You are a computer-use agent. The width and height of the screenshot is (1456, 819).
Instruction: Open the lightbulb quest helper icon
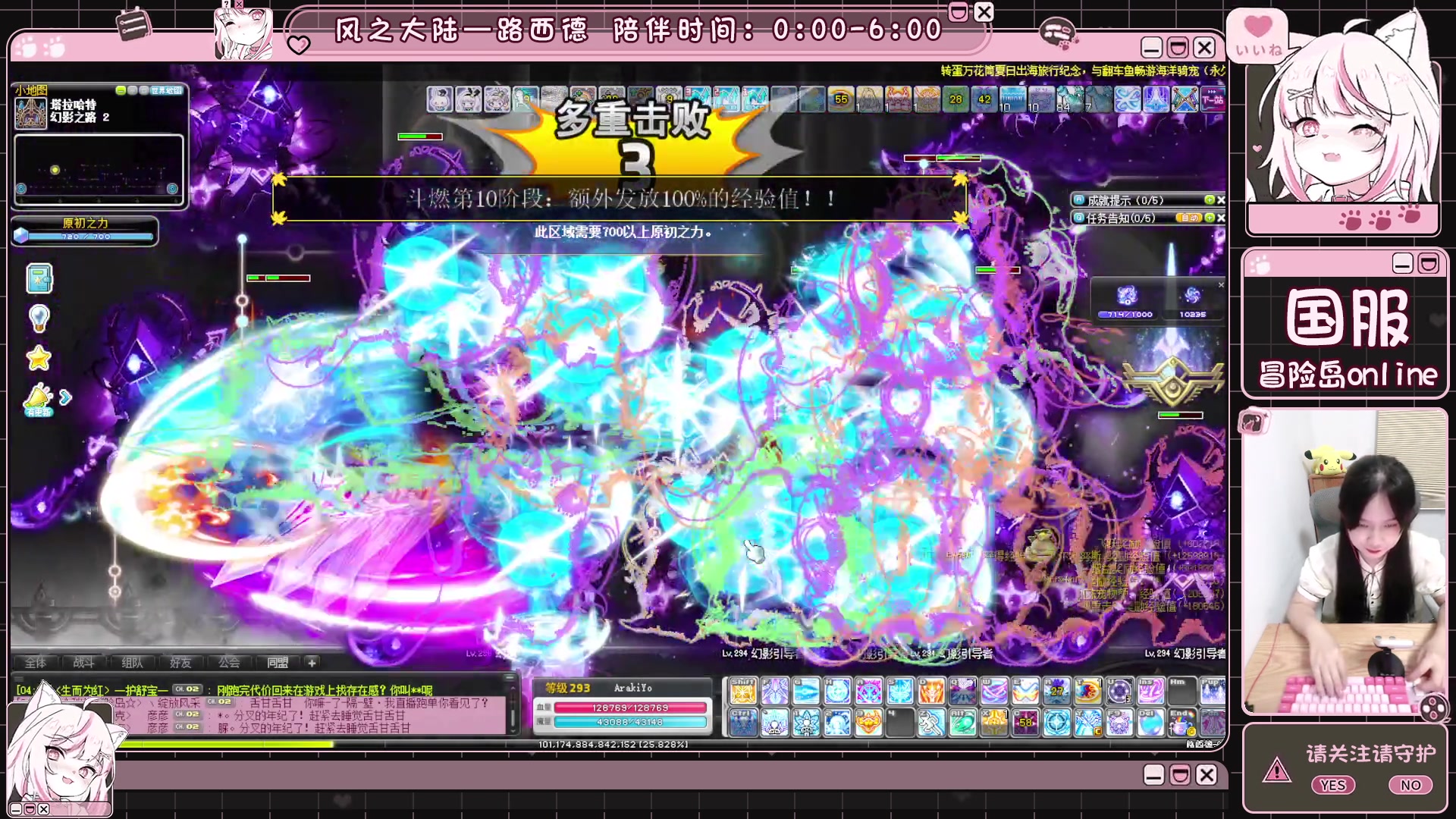[39, 318]
